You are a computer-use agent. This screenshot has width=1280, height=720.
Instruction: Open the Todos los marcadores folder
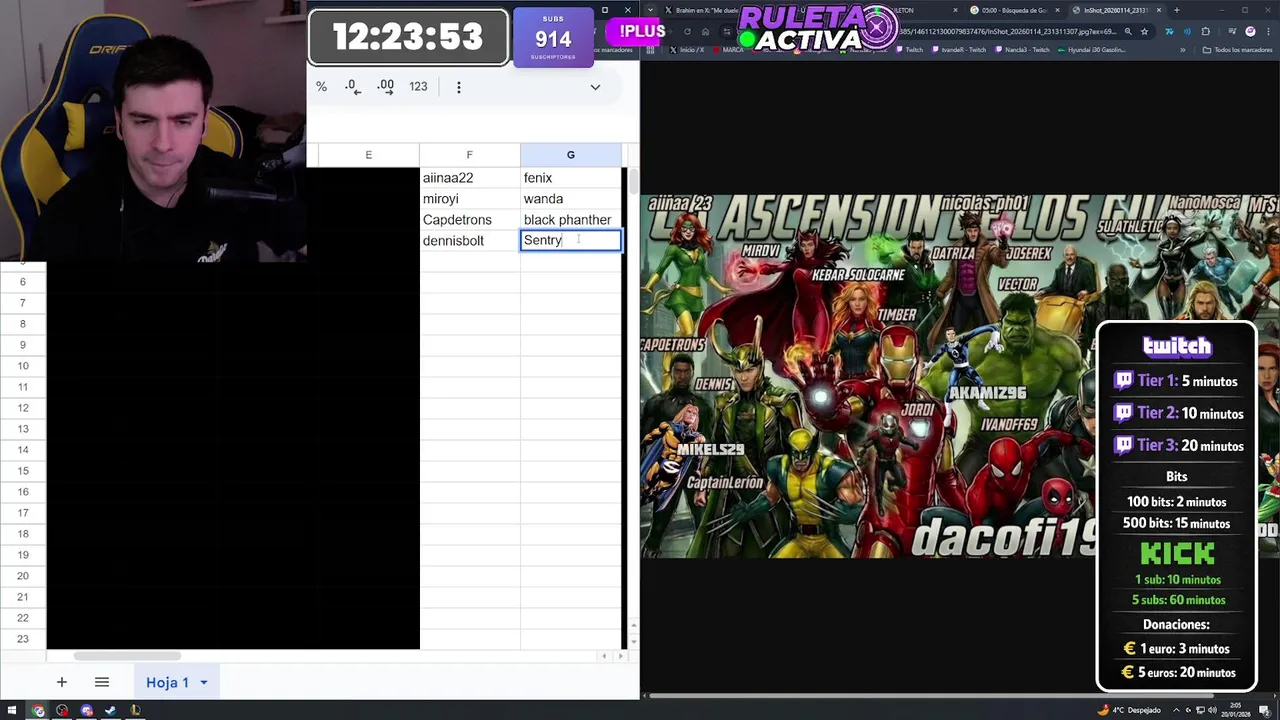point(1235,50)
